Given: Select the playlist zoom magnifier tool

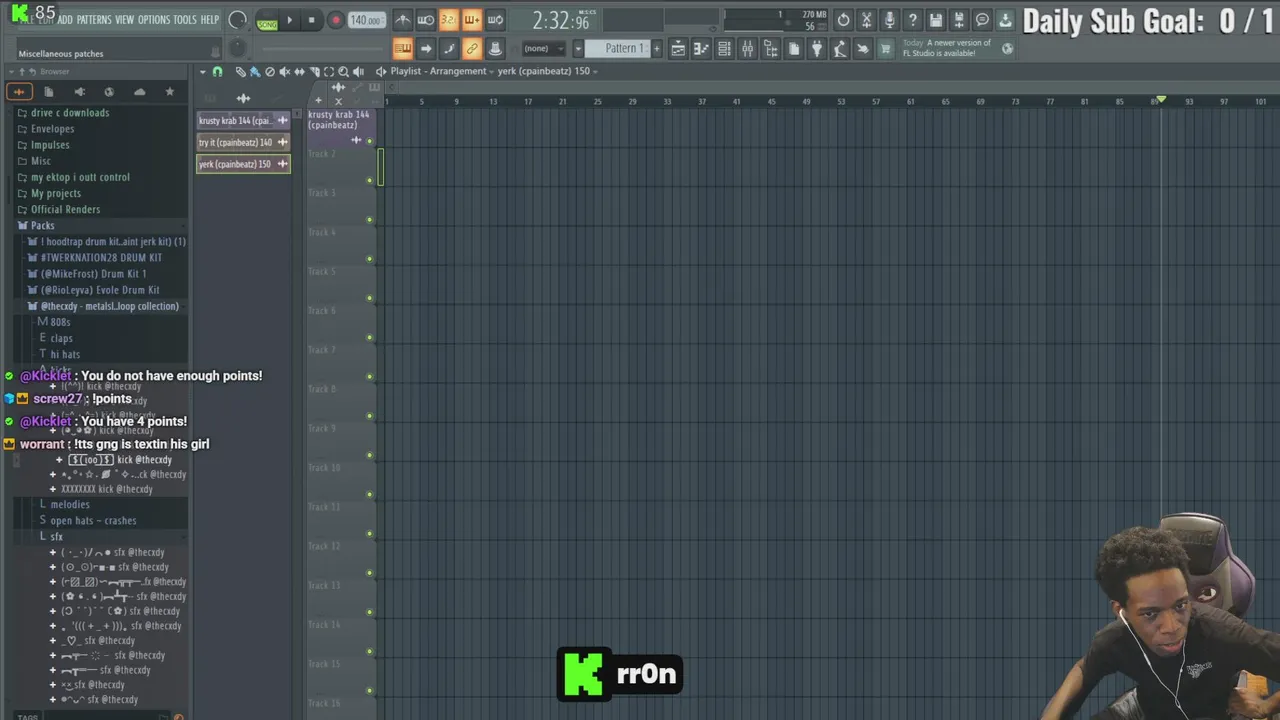Looking at the screenshot, I should (x=343, y=72).
